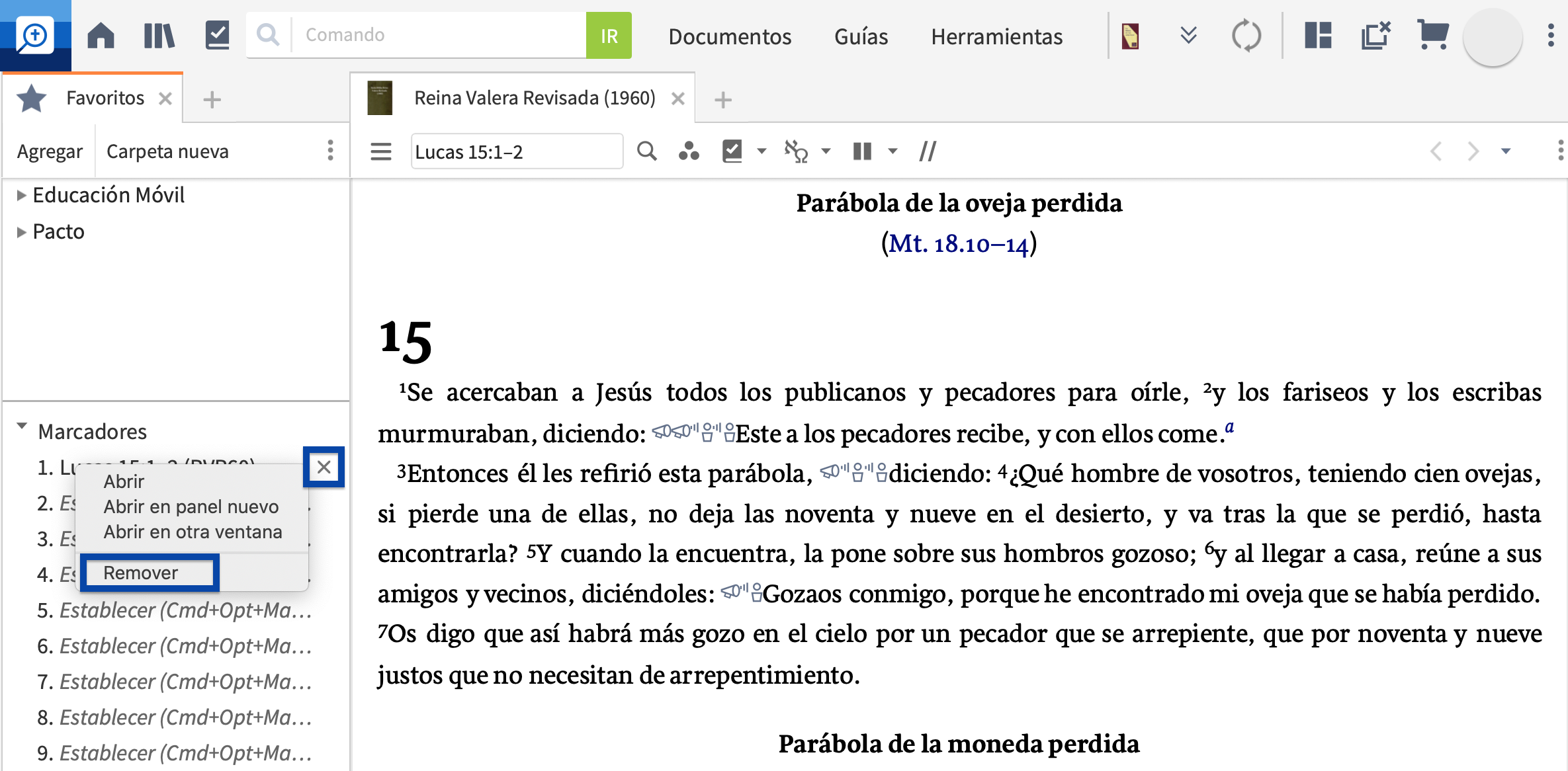Toggle the reading plan checkbox icon
Image resolution: width=1568 pixels, height=771 pixels.
[732, 151]
